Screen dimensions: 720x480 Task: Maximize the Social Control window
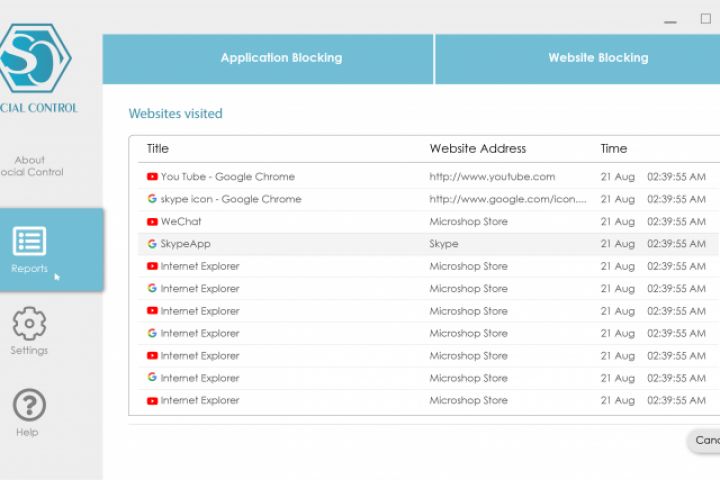click(706, 18)
